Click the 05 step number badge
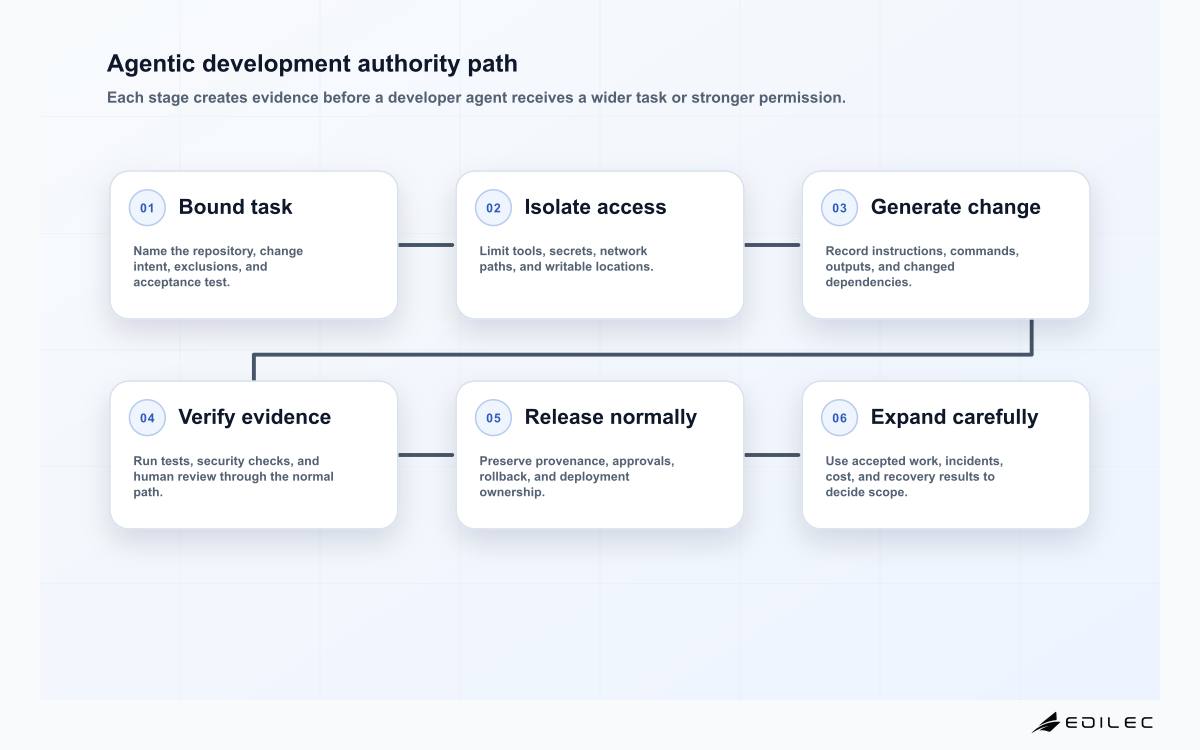The width and height of the screenshot is (1200, 750). pyautogui.click(x=493, y=418)
